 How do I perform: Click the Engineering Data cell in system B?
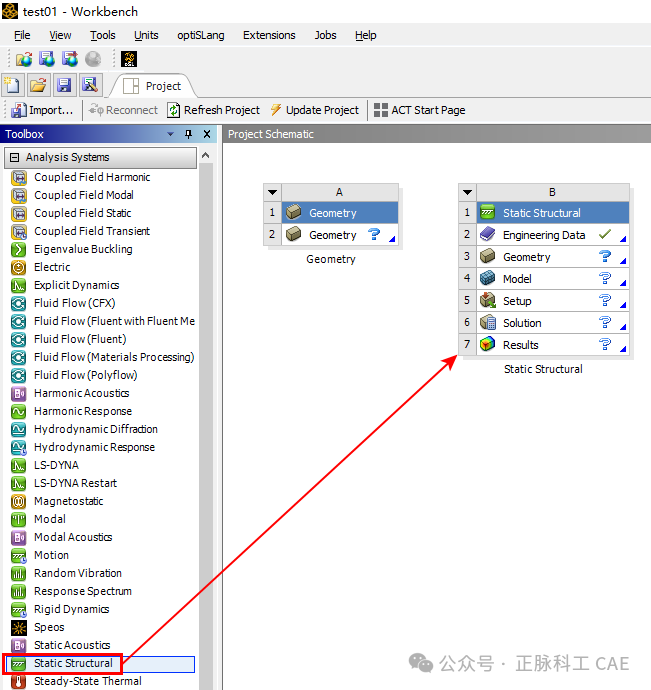(543, 235)
